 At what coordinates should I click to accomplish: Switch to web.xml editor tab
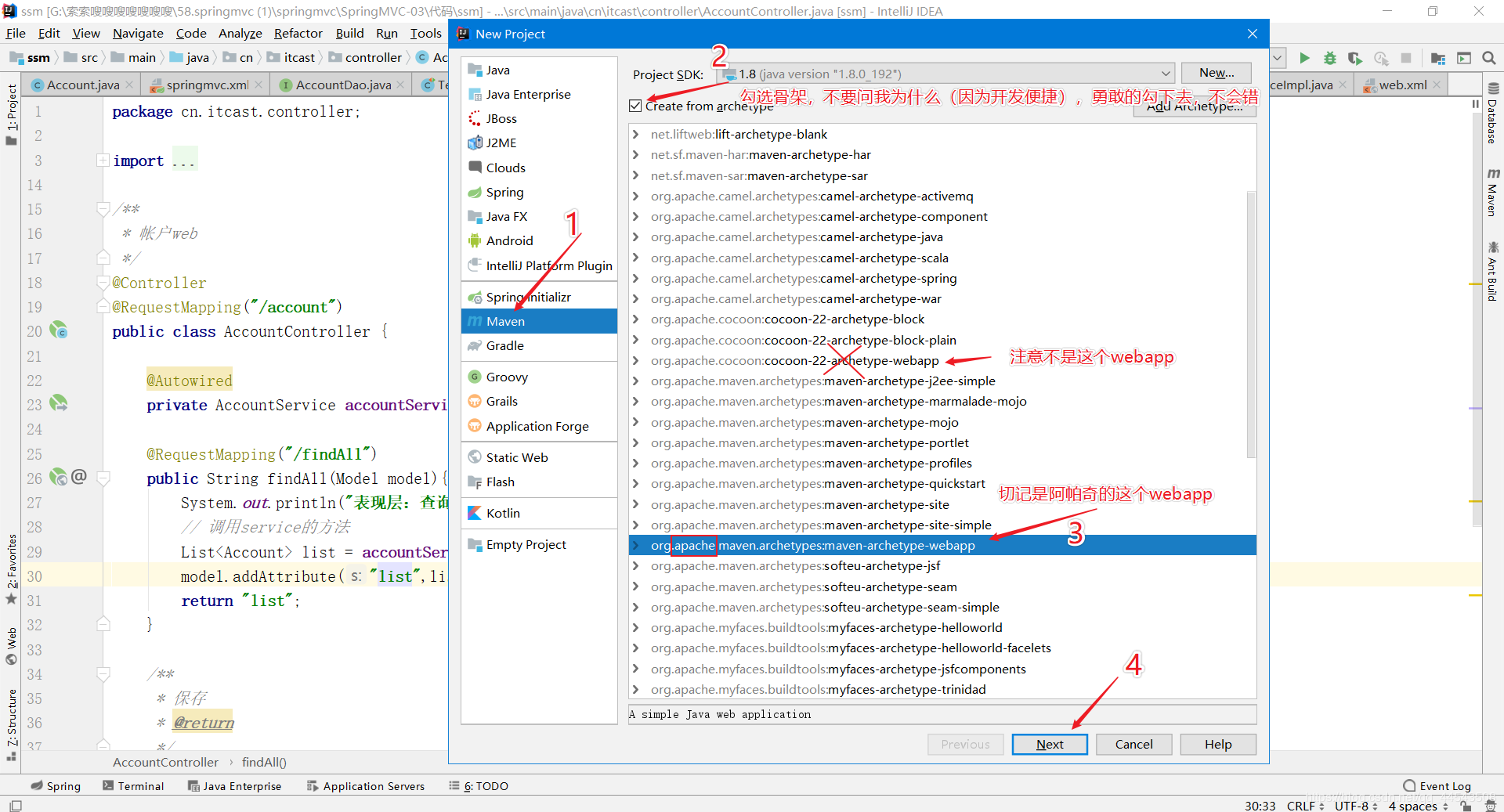1402,85
